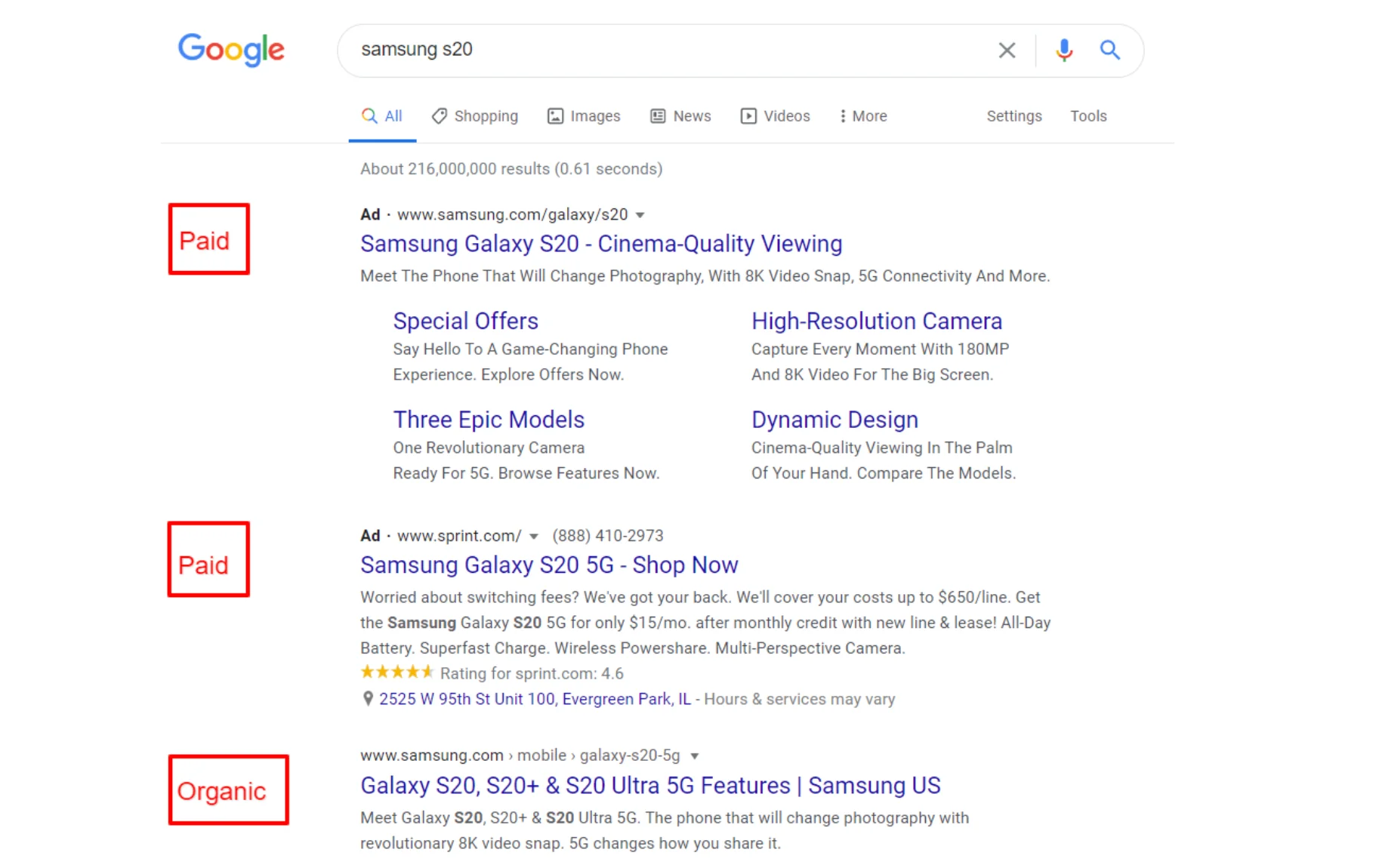1376x868 pixels.
Task: Clear the search query with the X icon
Action: 1007,50
